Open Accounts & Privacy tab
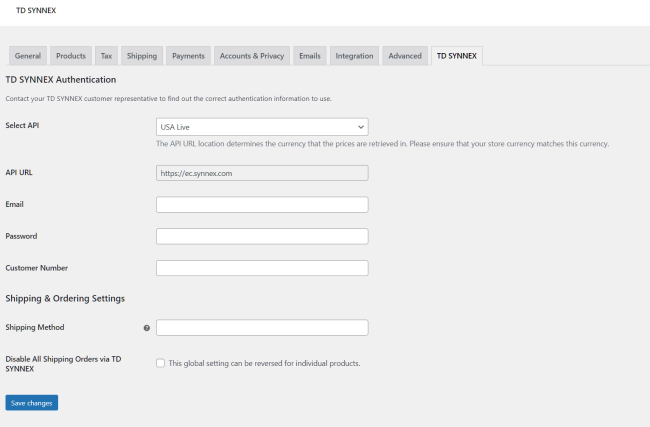Screen dimensions: 650x427 (252, 56)
